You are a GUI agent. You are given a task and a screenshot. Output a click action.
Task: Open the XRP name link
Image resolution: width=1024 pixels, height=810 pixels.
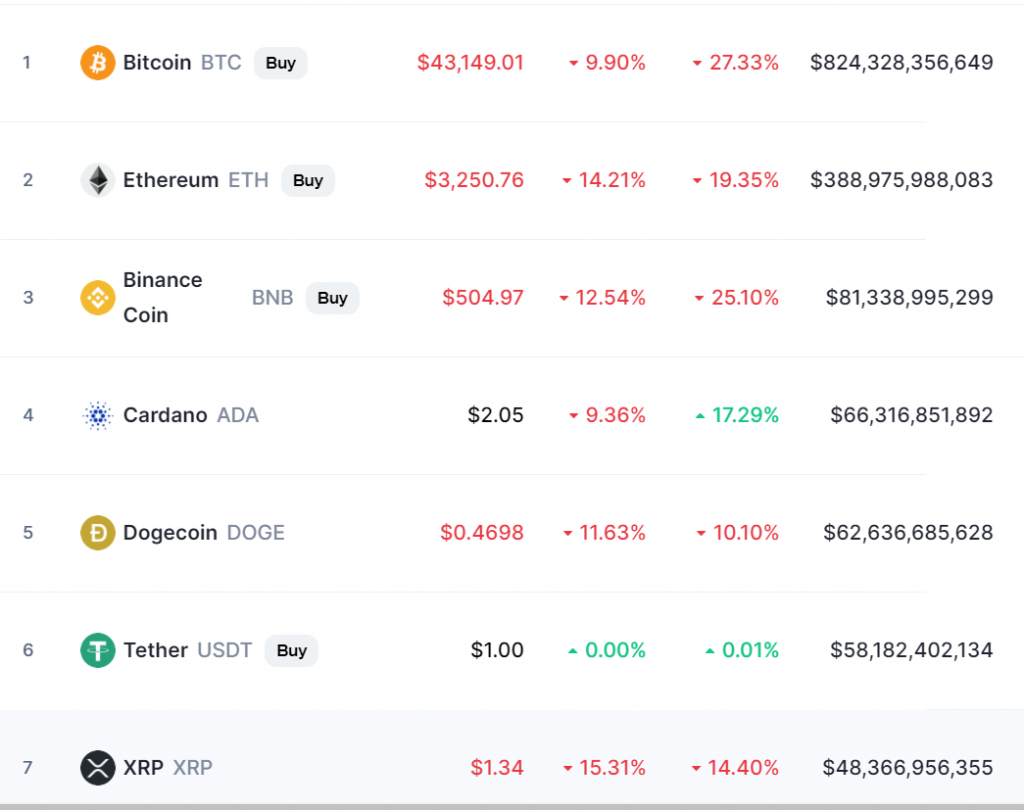pyautogui.click(x=143, y=768)
